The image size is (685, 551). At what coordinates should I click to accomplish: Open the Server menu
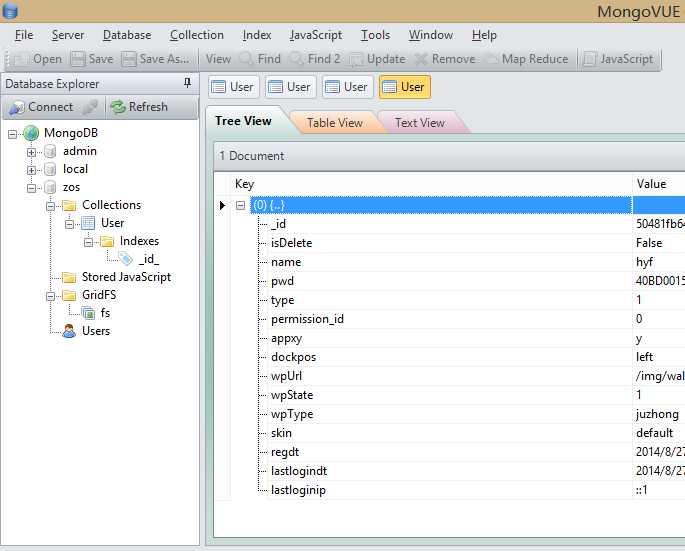68,35
